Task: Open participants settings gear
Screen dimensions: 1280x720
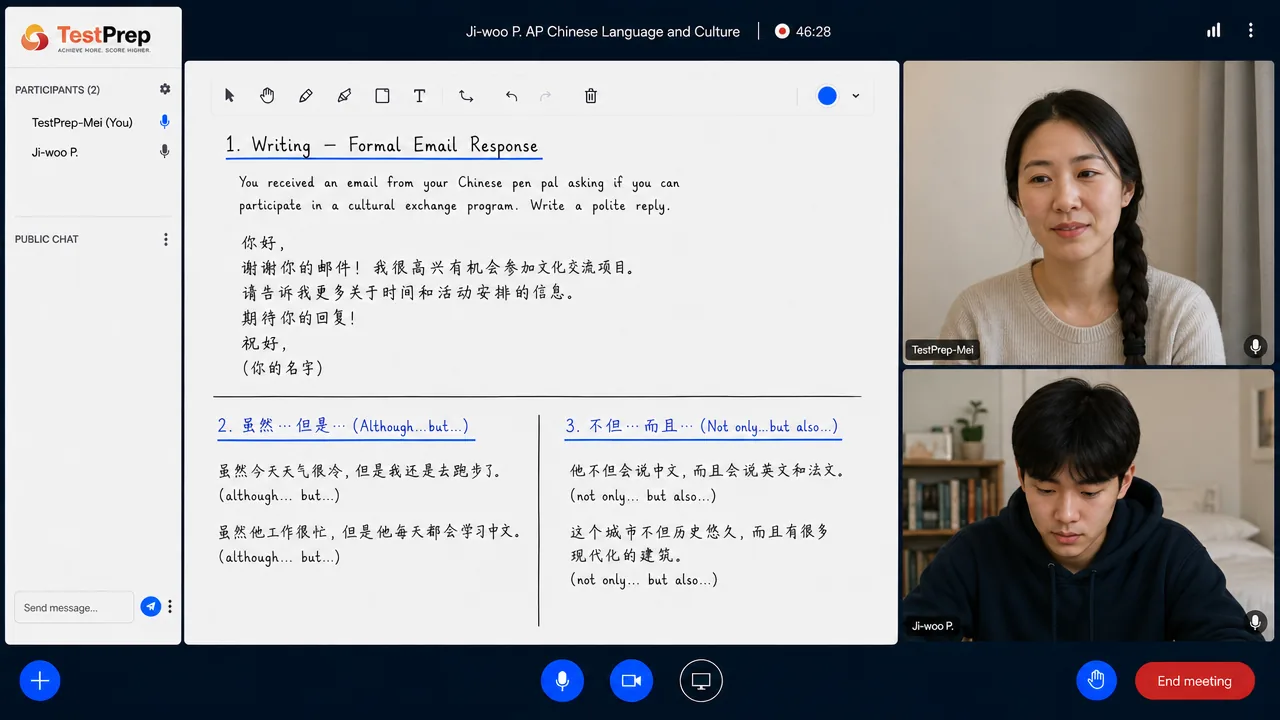Action: [165, 89]
